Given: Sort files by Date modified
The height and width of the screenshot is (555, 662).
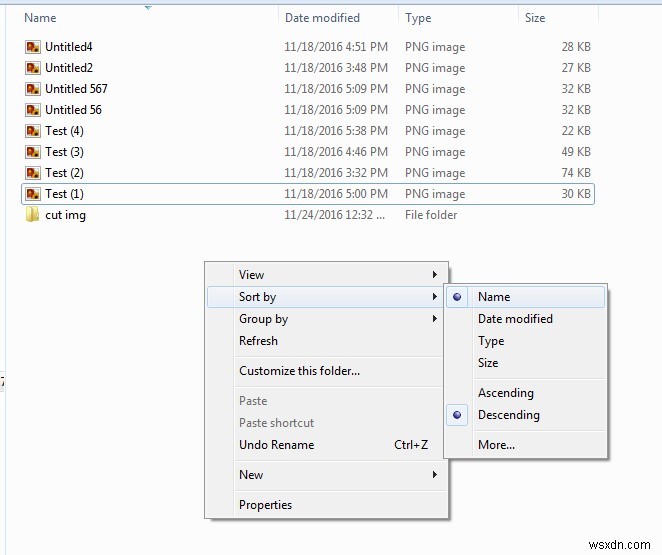Looking at the screenshot, I should point(515,319).
